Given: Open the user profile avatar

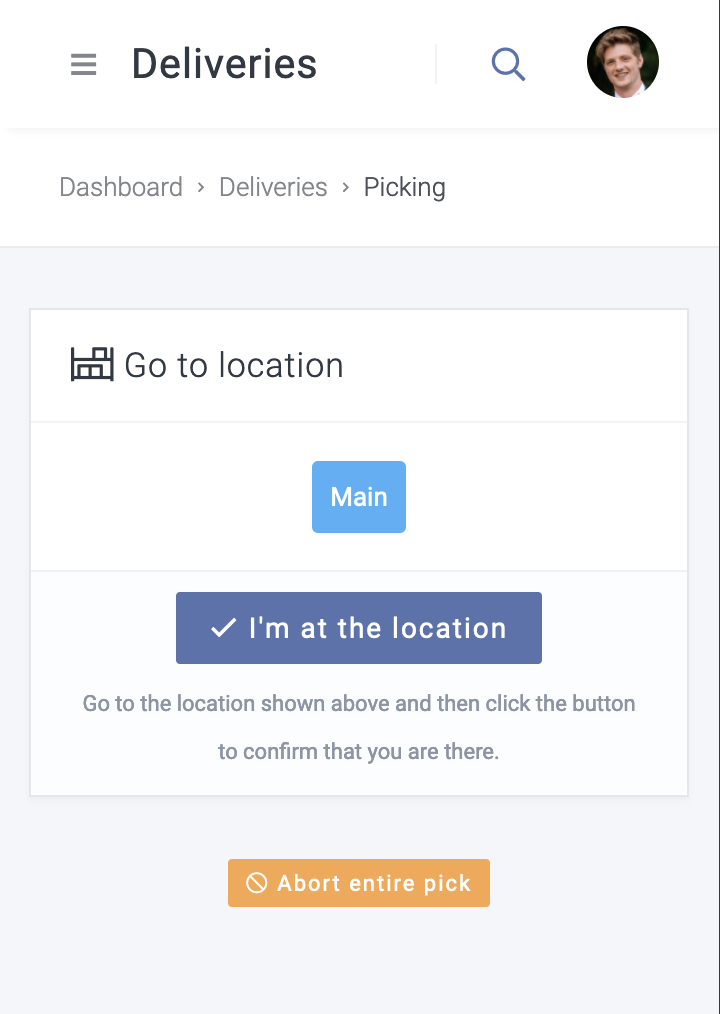Looking at the screenshot, I should tap(622, 62).
